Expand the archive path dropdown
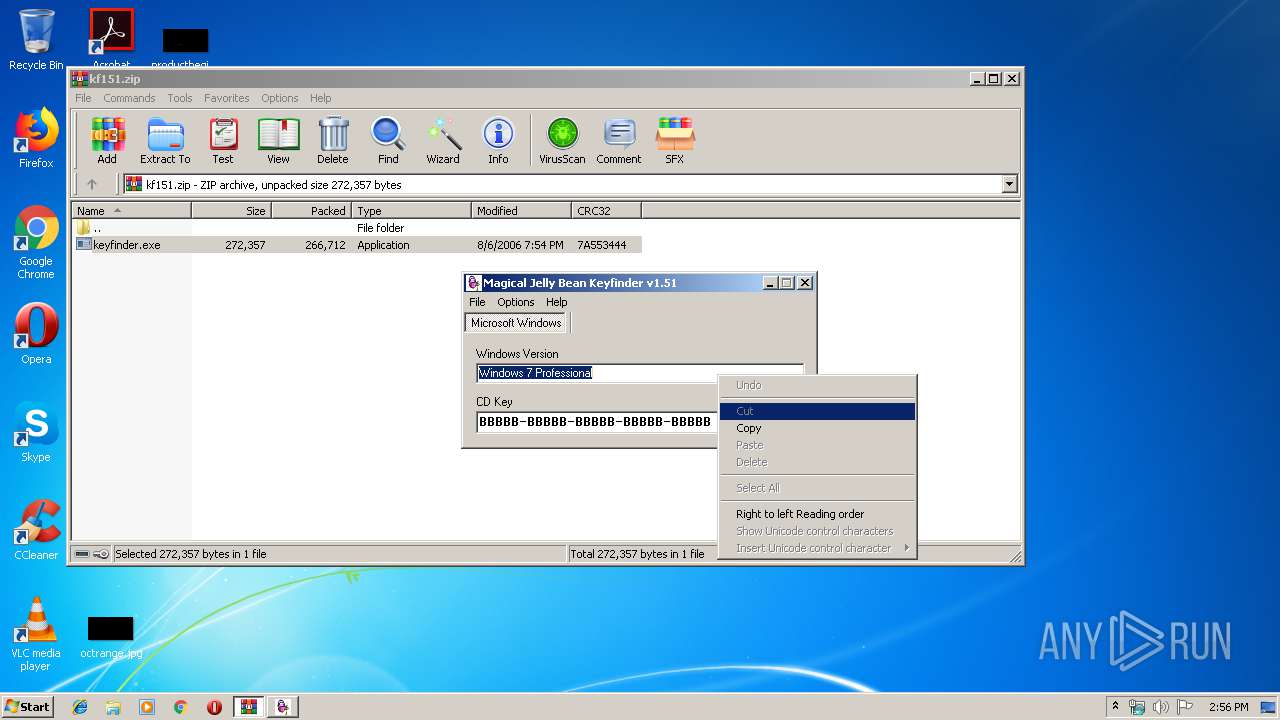1280x720 pixels. [x=1009, y=184]
